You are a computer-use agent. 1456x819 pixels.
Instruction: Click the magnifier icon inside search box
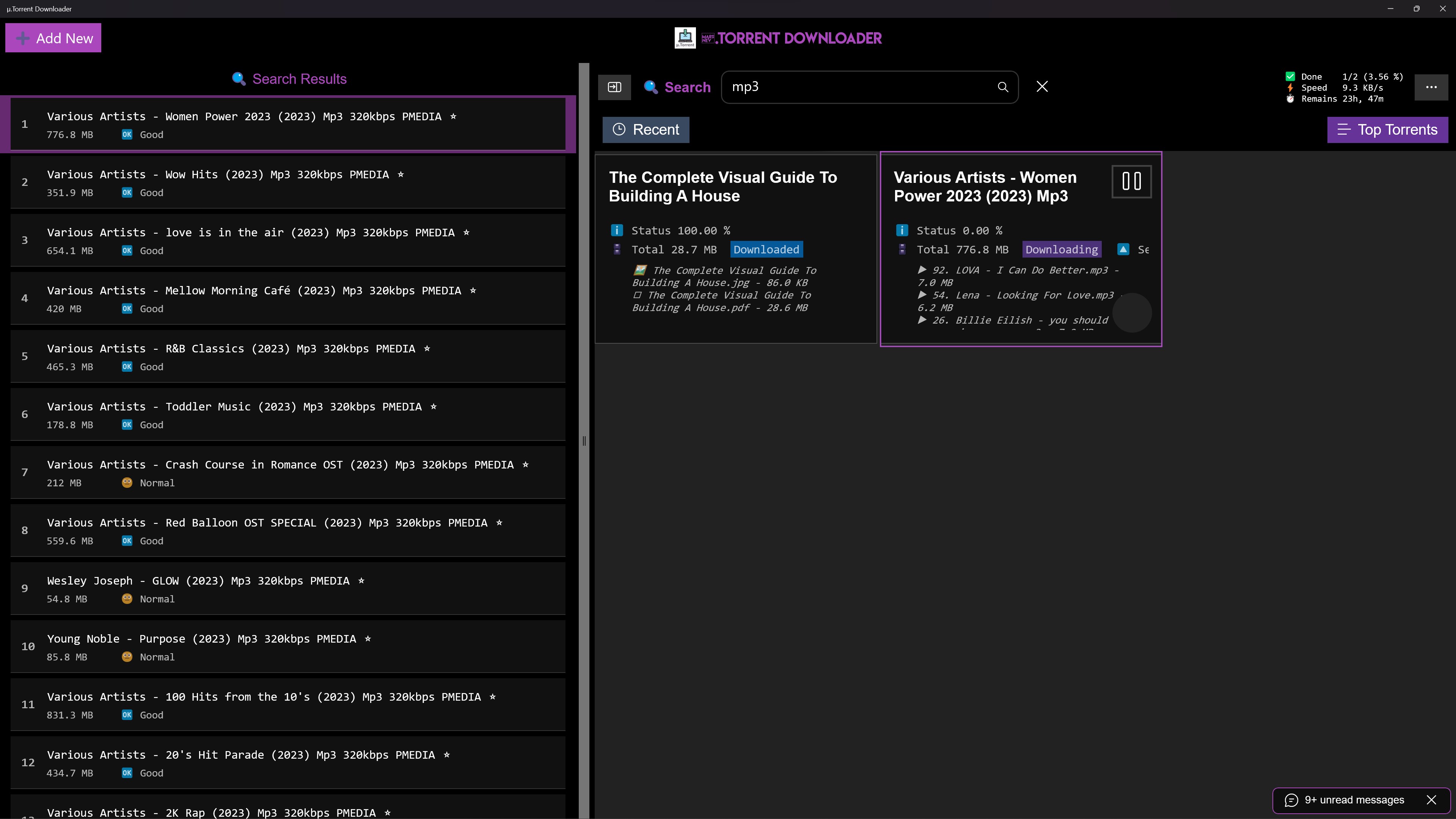1002,87
